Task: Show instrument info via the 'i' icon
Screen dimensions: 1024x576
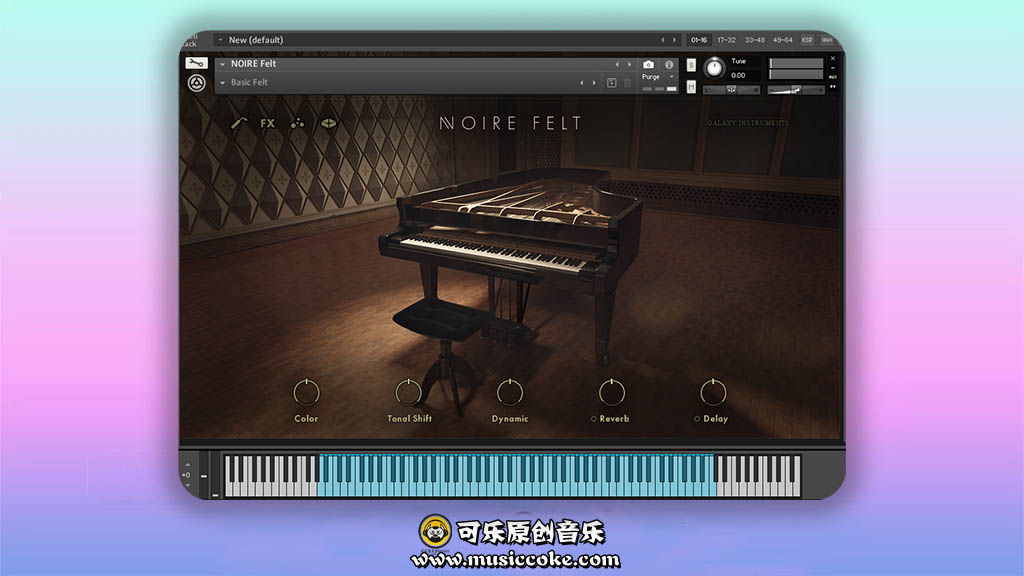Action: click(x=669, y=64)
